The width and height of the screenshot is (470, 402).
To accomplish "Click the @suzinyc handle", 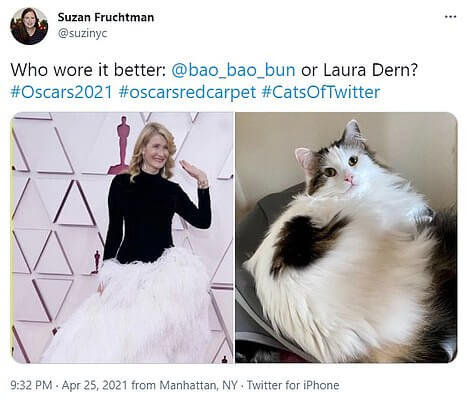I will pos(82,33).
